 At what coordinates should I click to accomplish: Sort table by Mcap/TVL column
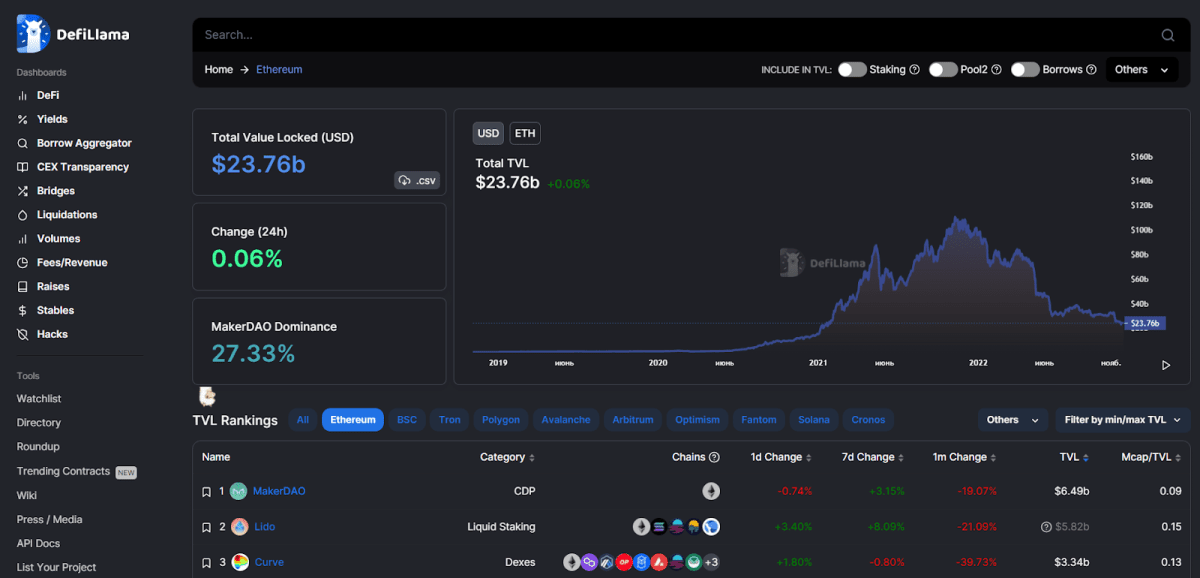click(1152, 457)
